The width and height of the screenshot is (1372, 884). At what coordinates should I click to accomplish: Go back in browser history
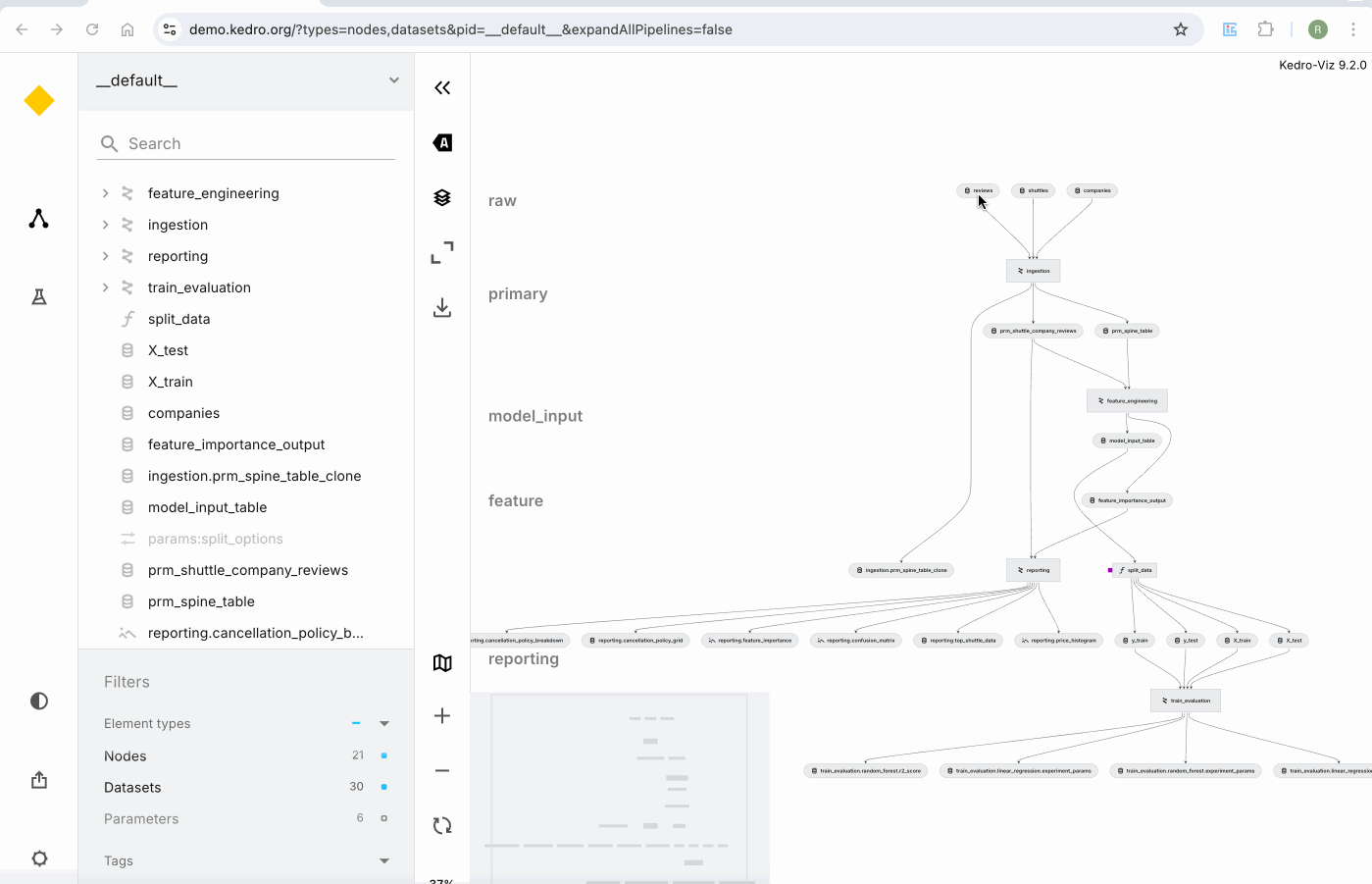click(22, 29)
